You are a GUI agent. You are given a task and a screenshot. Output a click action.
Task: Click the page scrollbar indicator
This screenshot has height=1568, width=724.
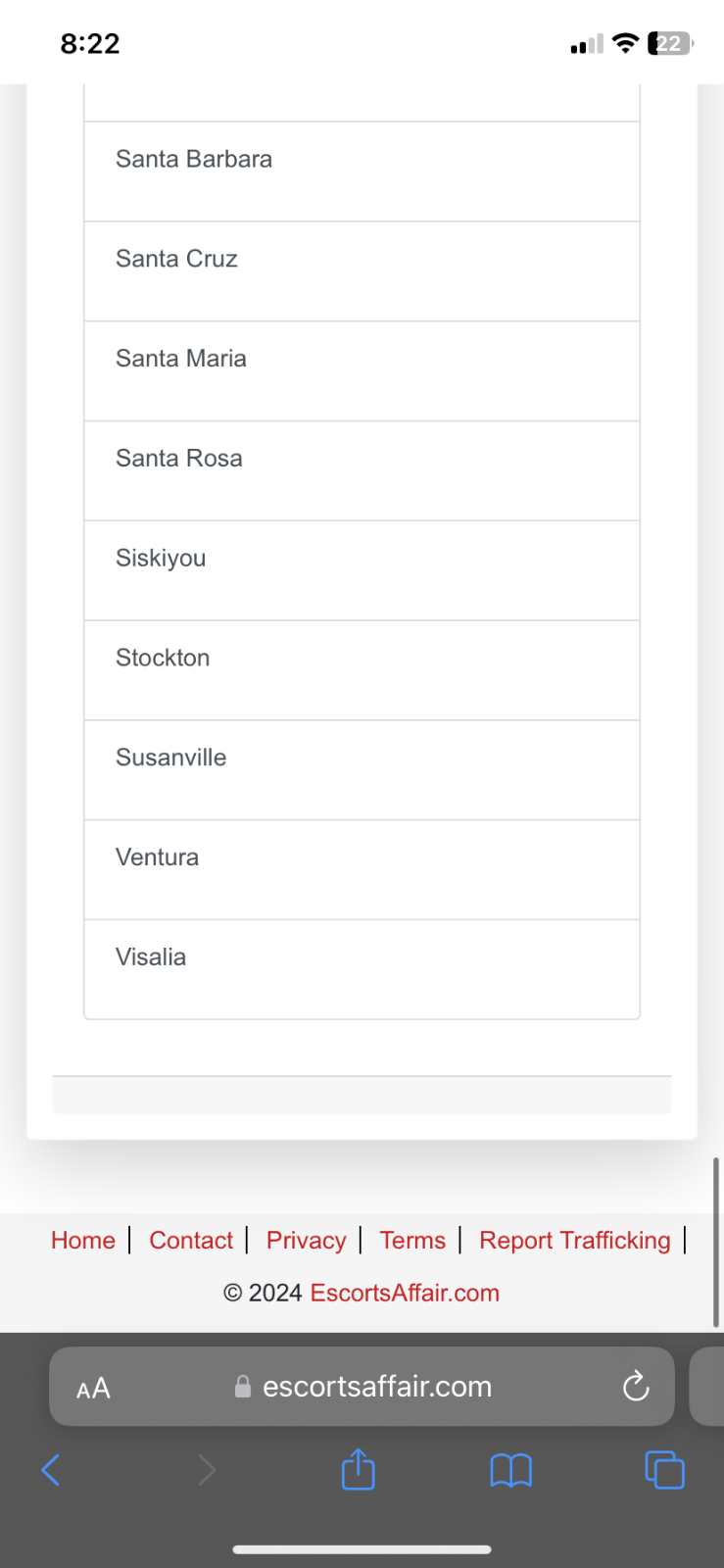716,1242
